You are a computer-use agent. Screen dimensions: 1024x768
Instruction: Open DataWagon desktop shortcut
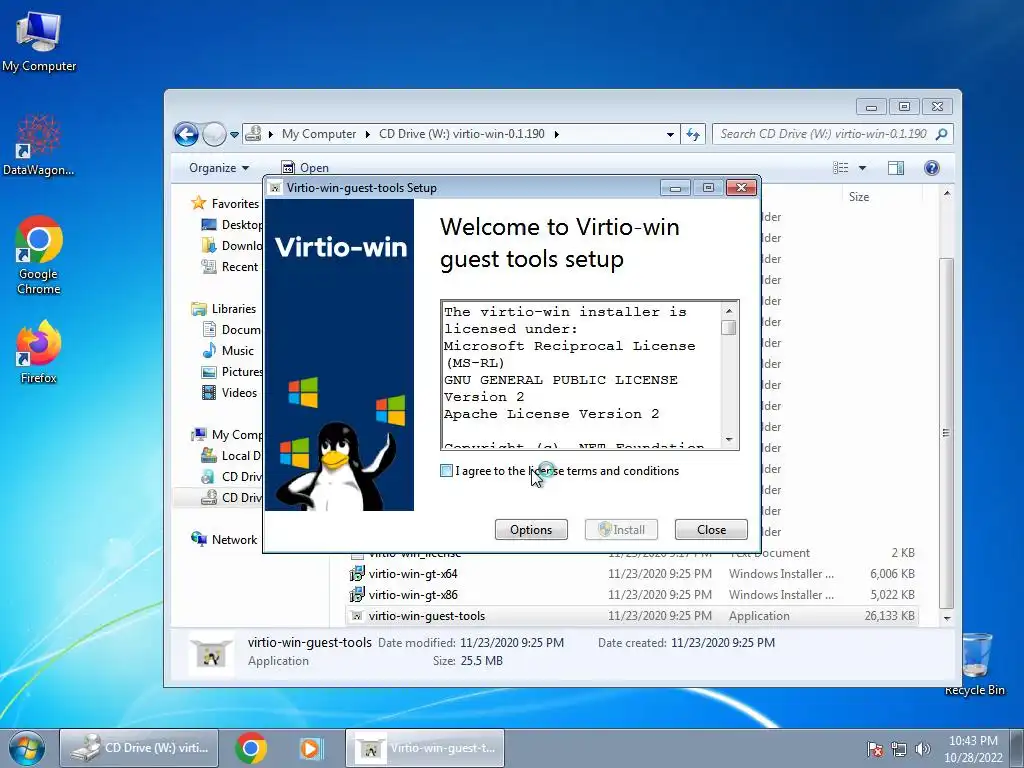pyautogui.click(x=38, y=145)
